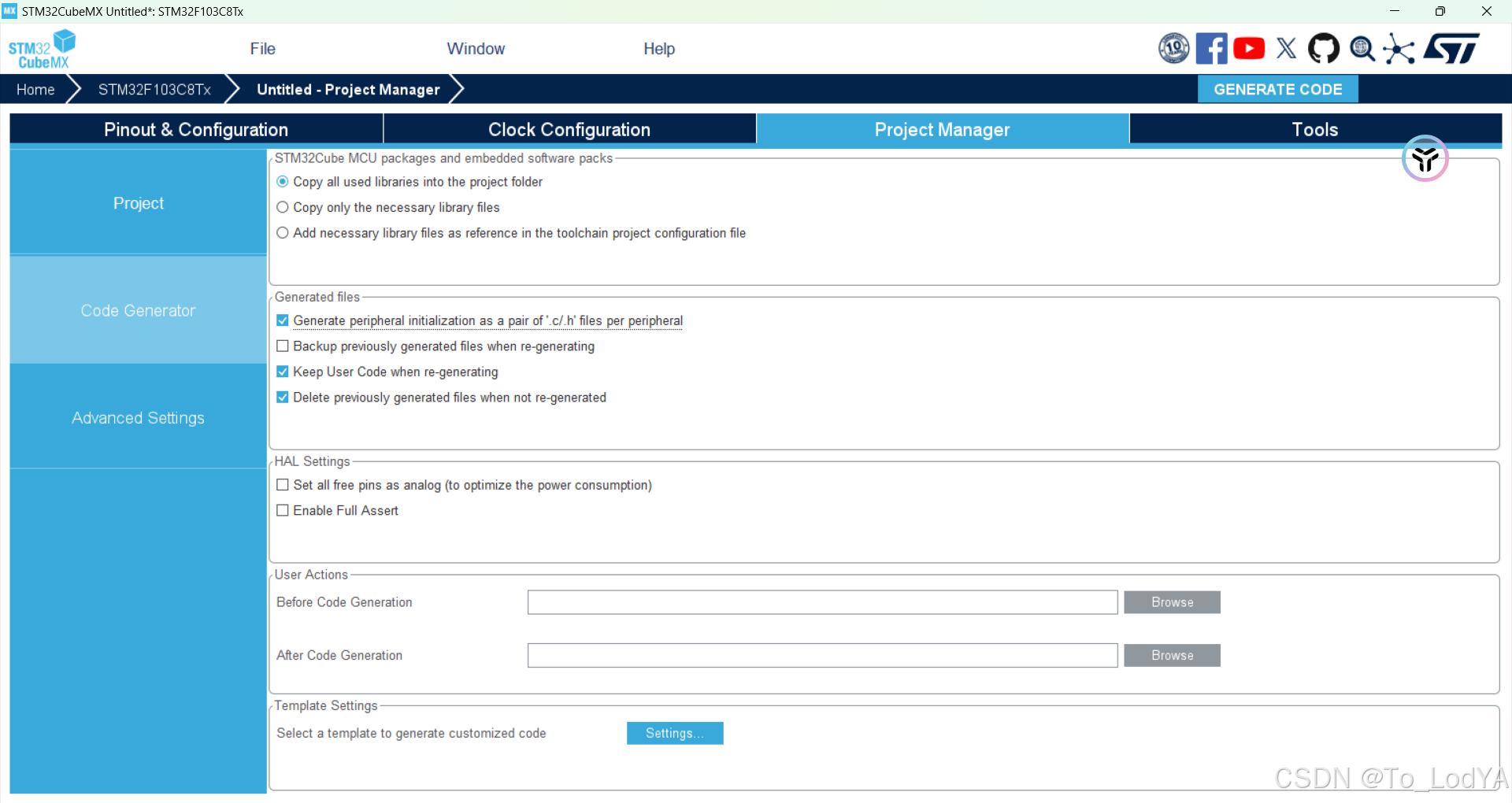
Task: Open the 10 year anniversary badge icon
Action: tap(1173, 49)
